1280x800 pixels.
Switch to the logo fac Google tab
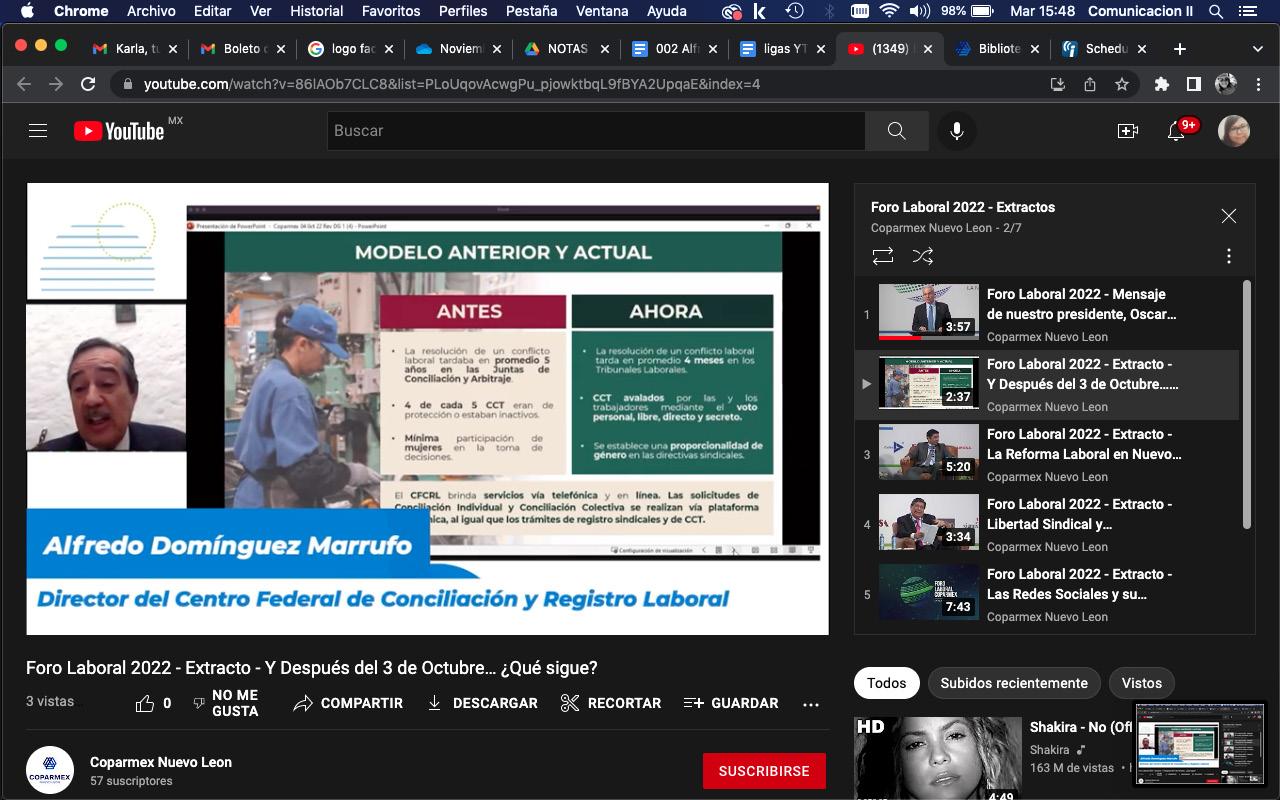click(x=349, y=48)
